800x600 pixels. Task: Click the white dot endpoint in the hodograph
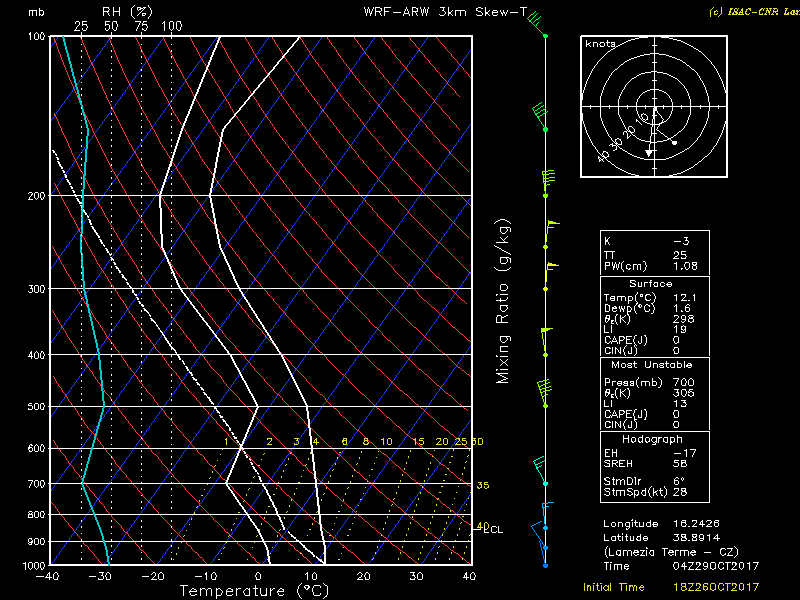pos(674,143)
